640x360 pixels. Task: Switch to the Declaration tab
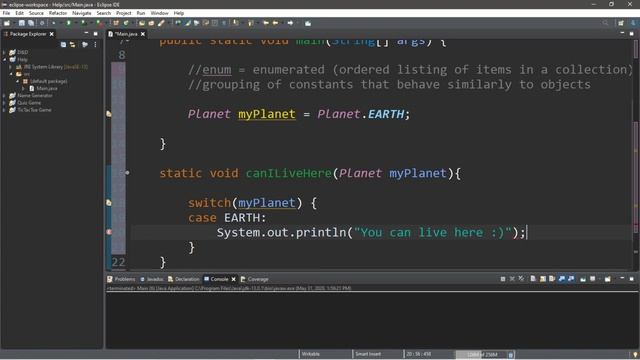(184, 279)
